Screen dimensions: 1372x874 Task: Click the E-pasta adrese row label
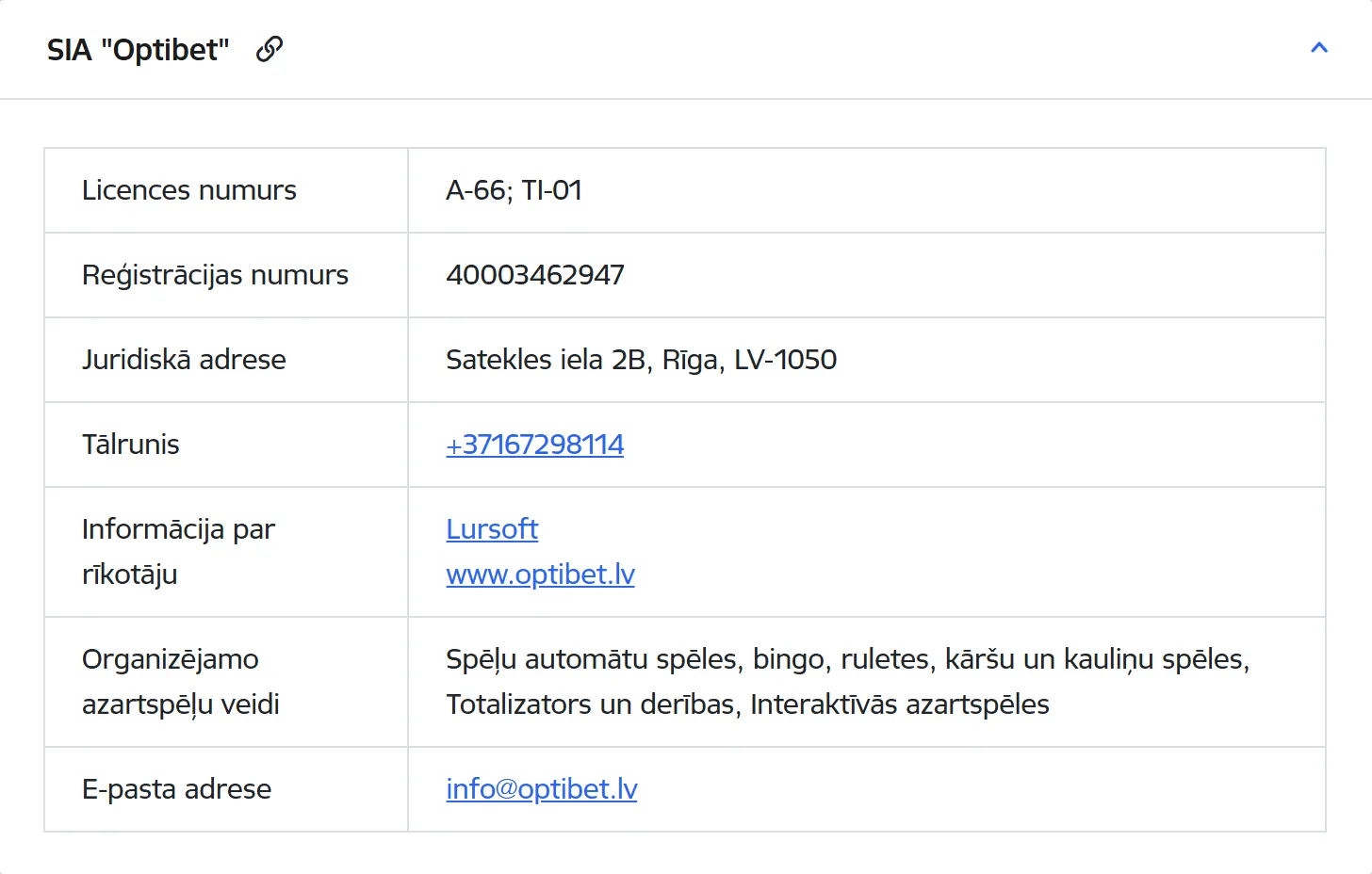point(176,789)
